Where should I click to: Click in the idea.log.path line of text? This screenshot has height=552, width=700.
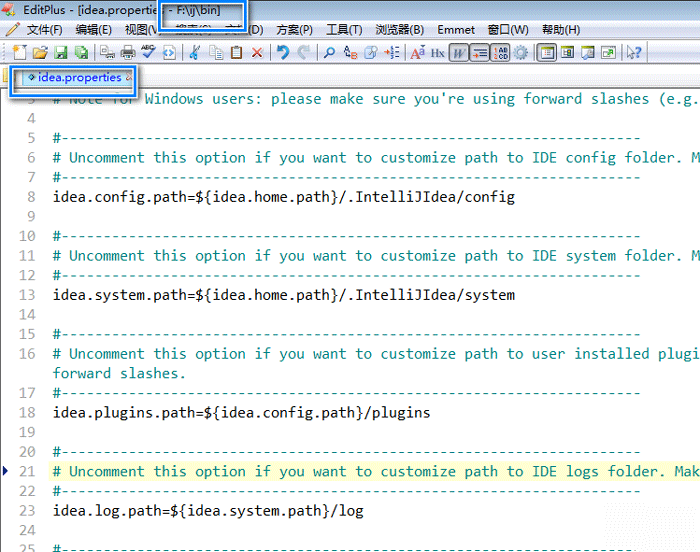(208, 511)
